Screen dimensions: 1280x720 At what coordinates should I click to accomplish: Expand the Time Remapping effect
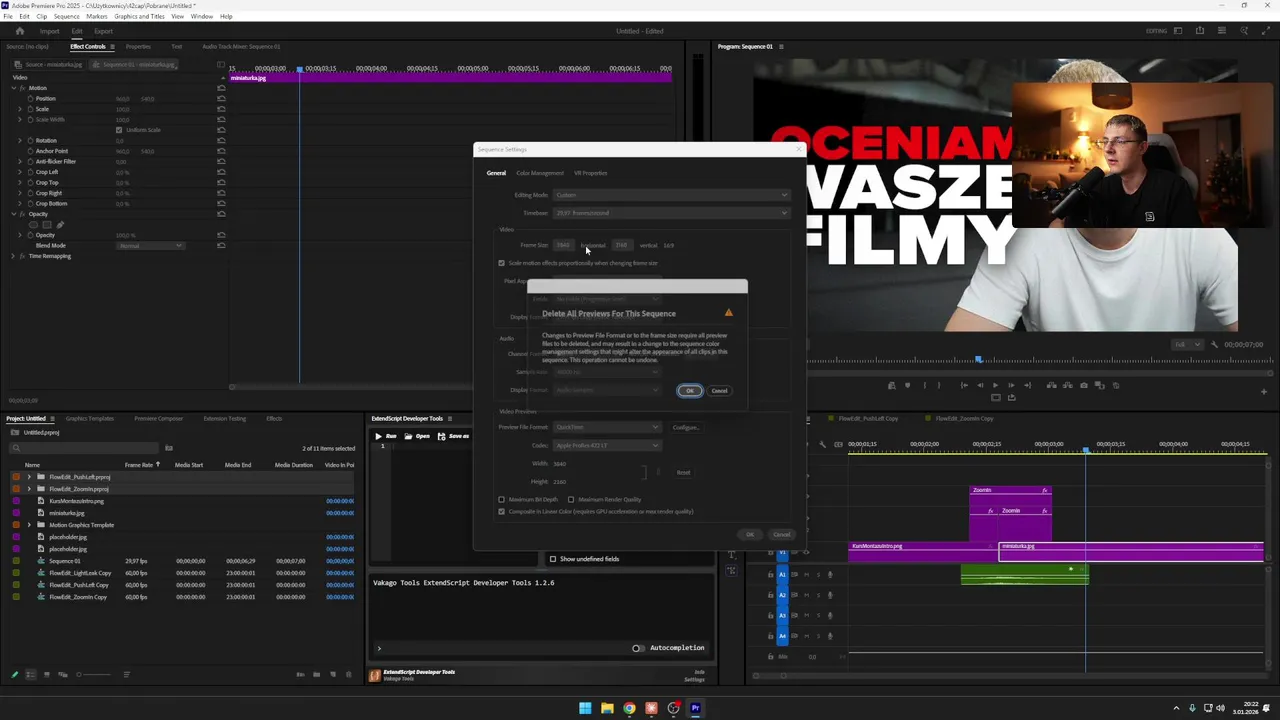[x=13, y=256]
